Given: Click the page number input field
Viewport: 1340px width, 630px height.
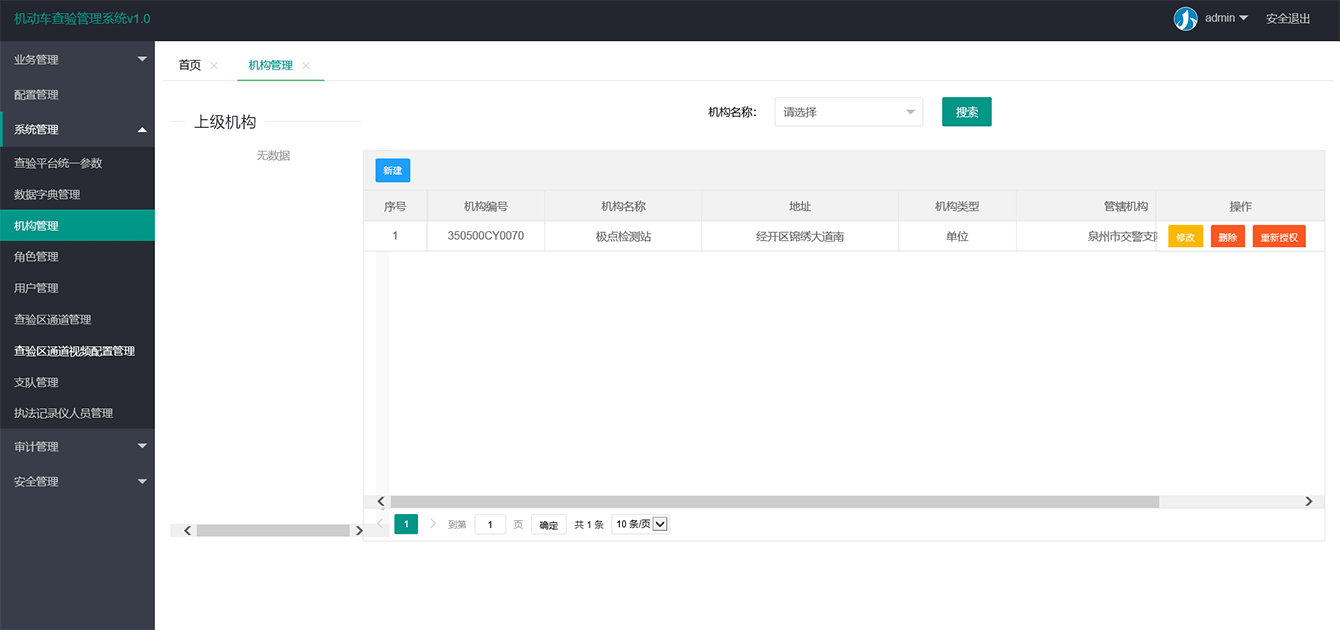Looking at the screenshot, I should click(490, 524).
